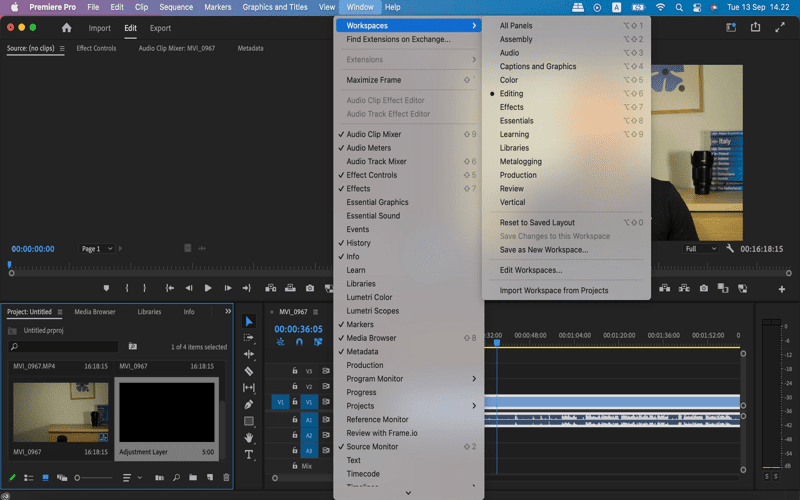Pick the Razor tool
Image resolution: width=800 pixels, height=500 pixels.
point(249,371)
